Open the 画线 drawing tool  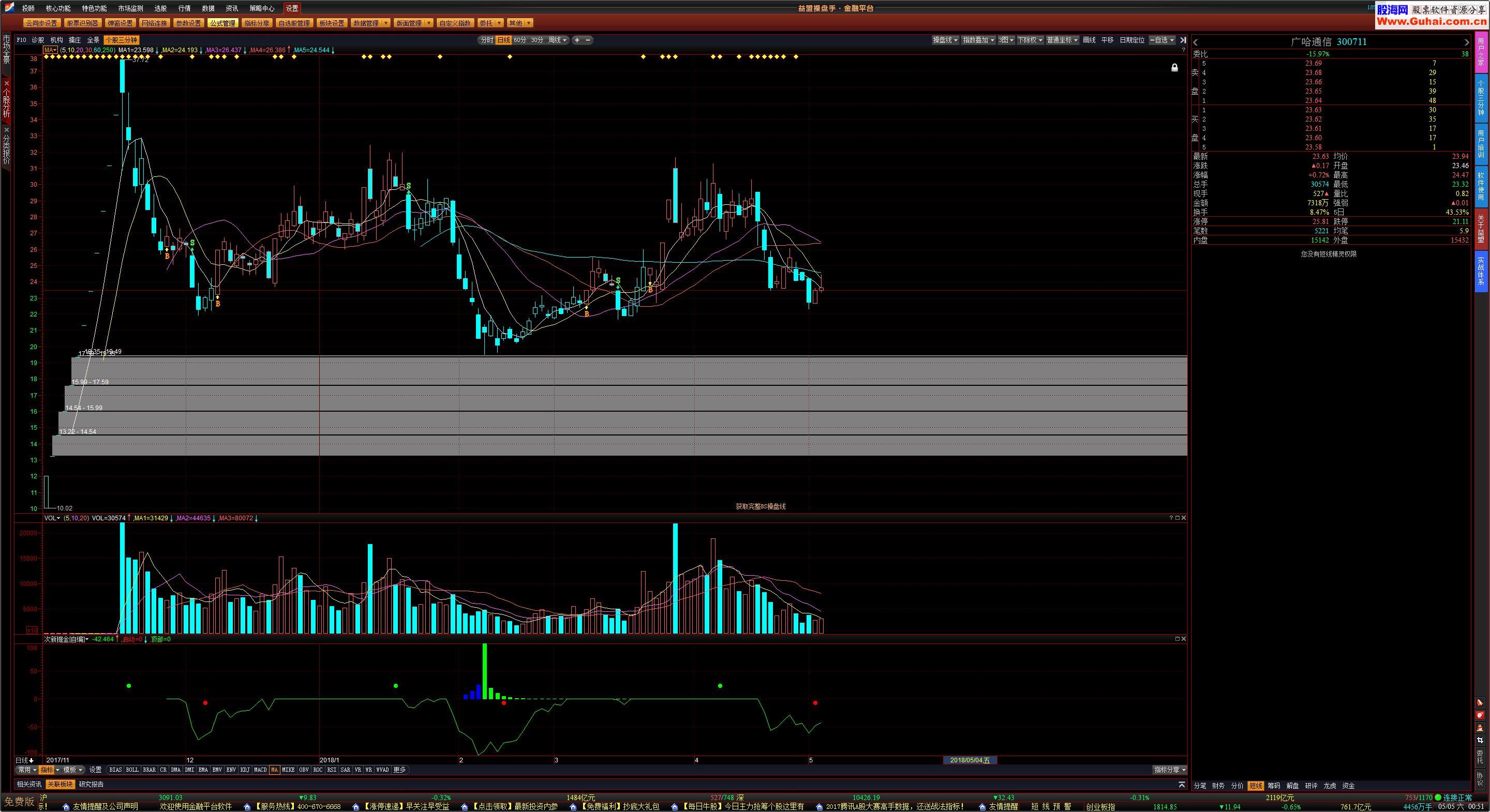(x=1089, y=40)
